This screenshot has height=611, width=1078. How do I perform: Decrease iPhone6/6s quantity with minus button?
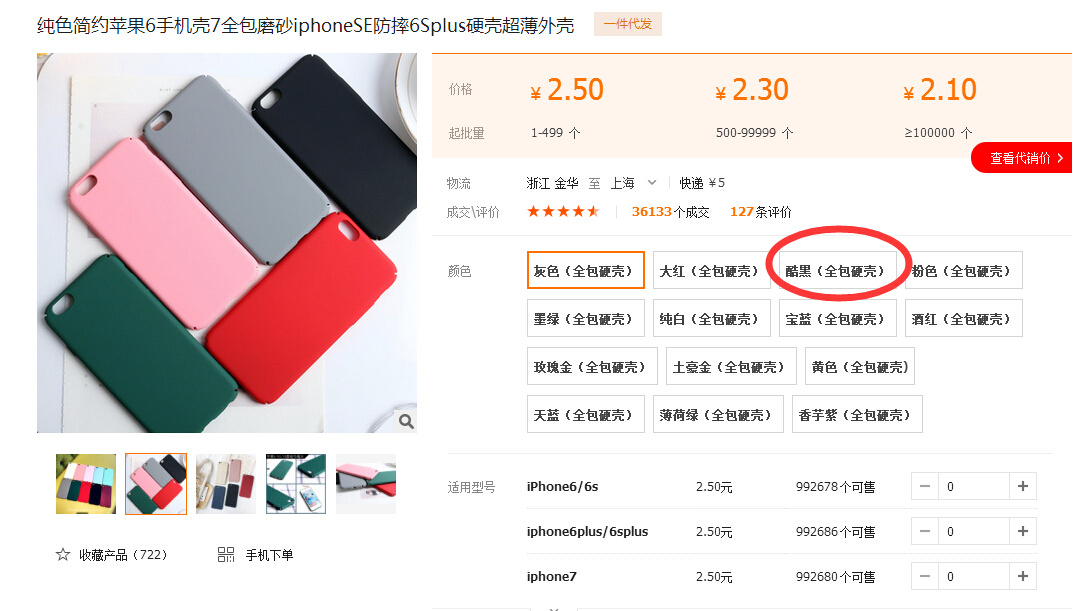click(x=925, y=487)
